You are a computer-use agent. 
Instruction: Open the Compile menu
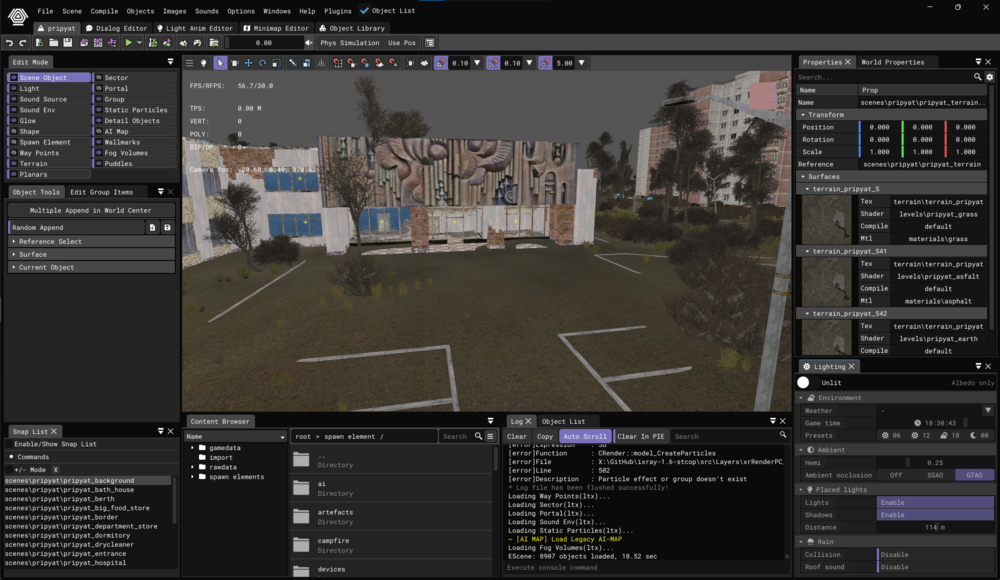(104, 11)
